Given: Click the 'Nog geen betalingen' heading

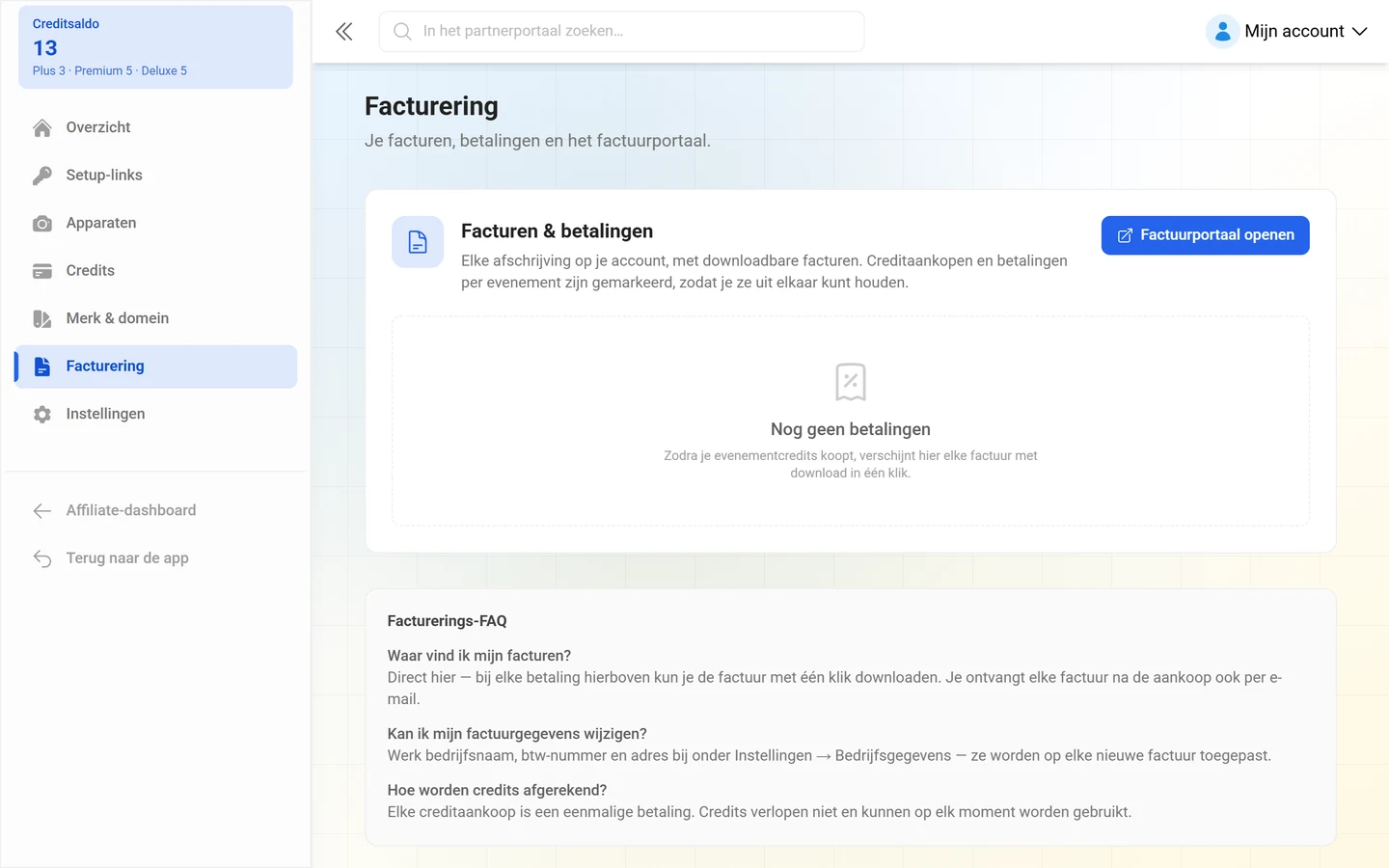Looking at the screenshot, I should pos(851,429).
